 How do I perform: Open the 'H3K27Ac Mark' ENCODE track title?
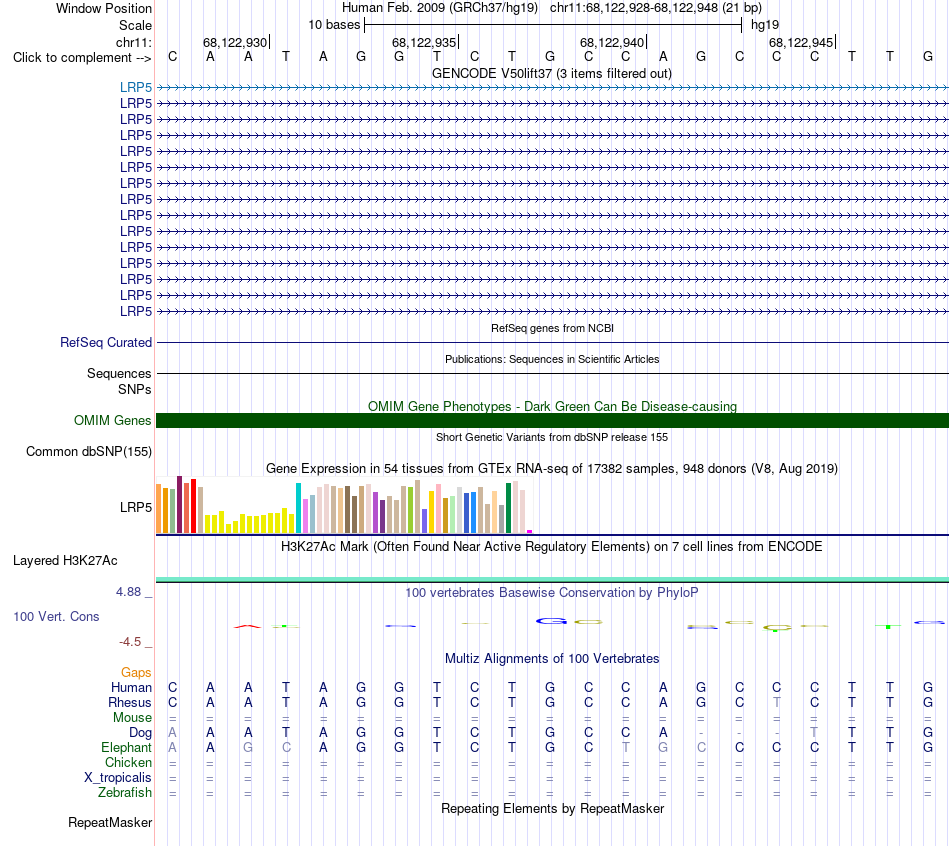tap(552, 547)
